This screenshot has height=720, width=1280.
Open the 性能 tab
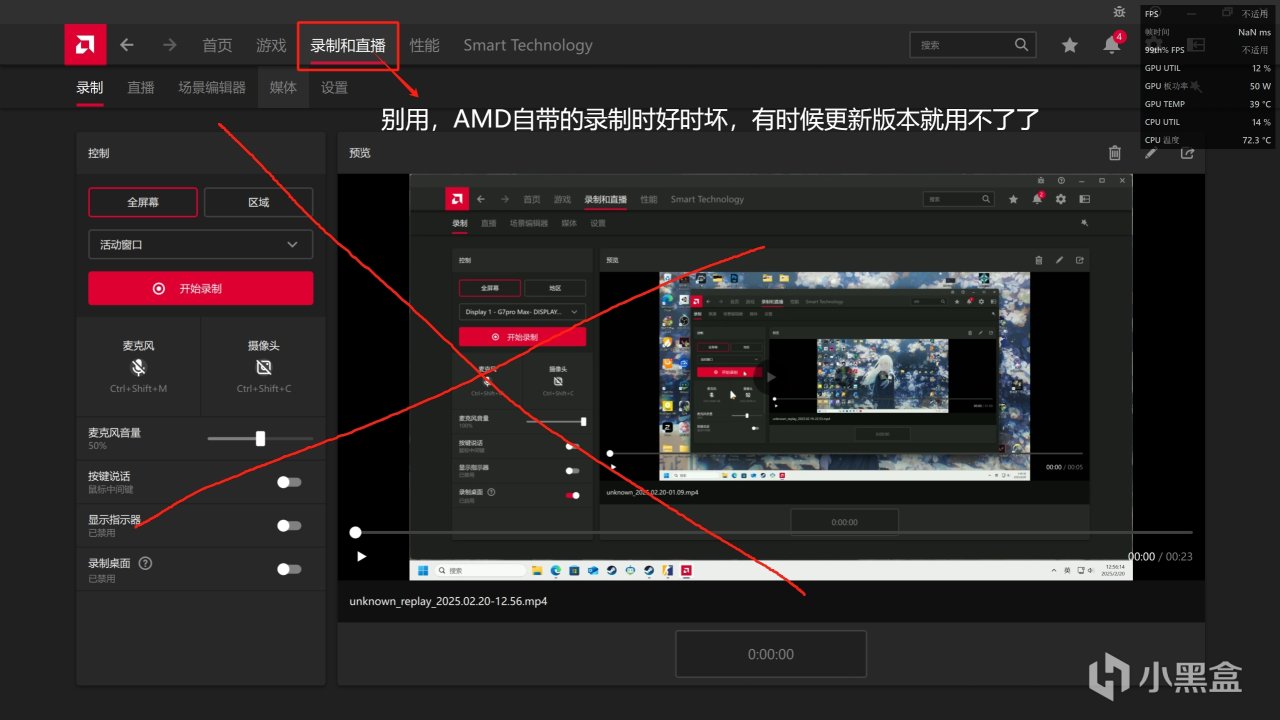[425, 45]
